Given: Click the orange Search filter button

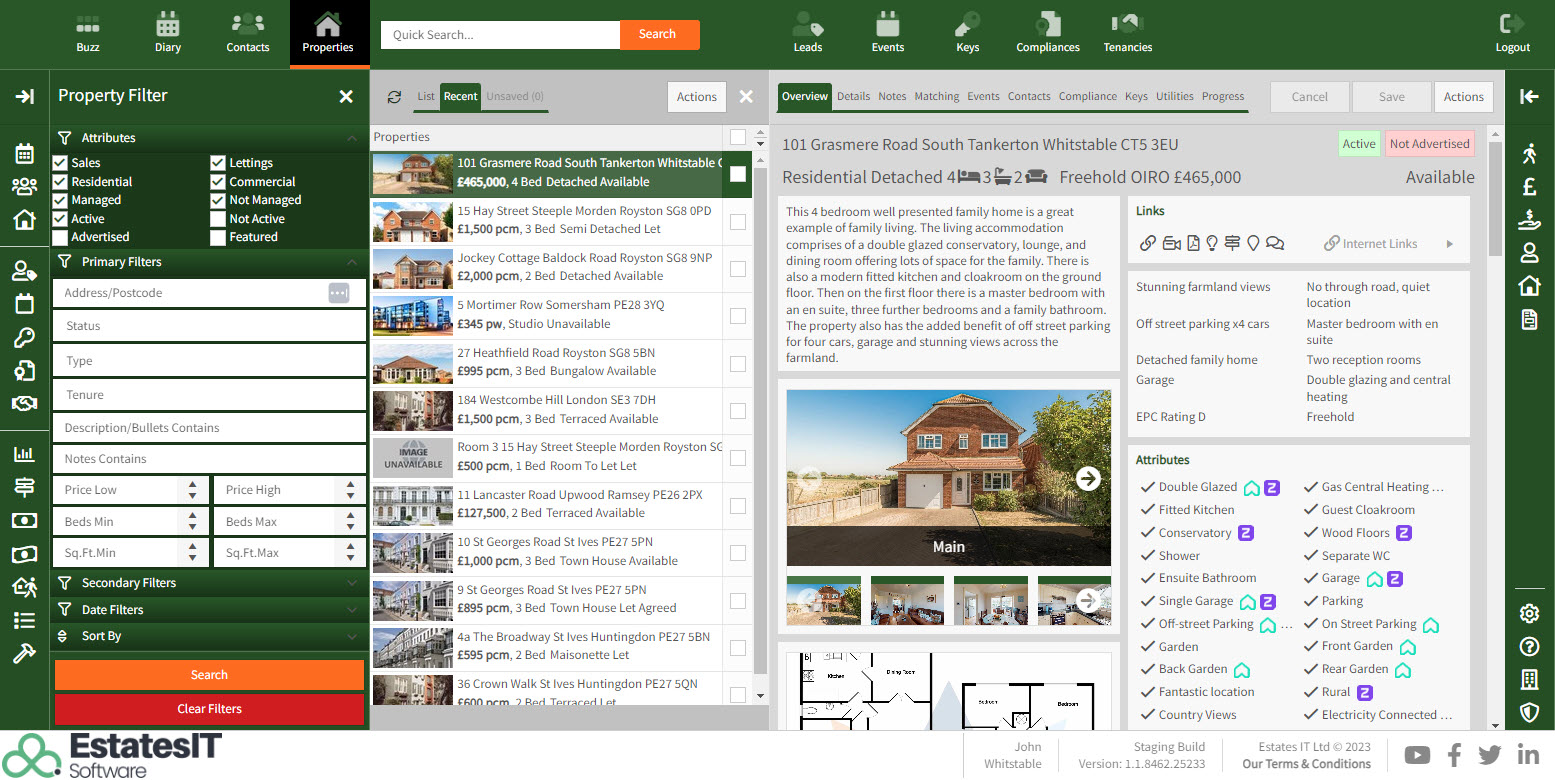Looking at the screenshot, I should tap(209, 675).
